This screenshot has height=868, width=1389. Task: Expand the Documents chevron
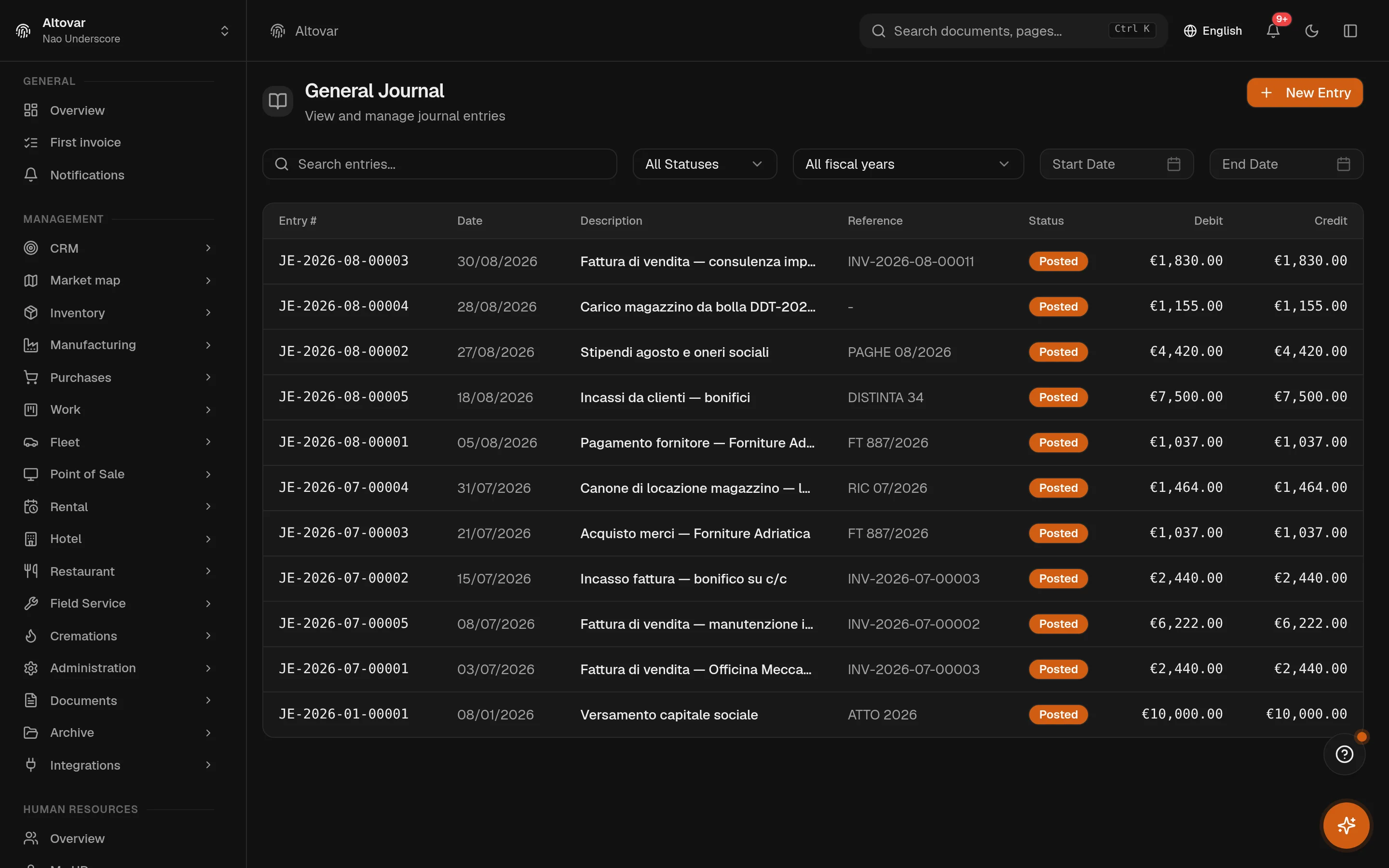[x=208, y=700]
